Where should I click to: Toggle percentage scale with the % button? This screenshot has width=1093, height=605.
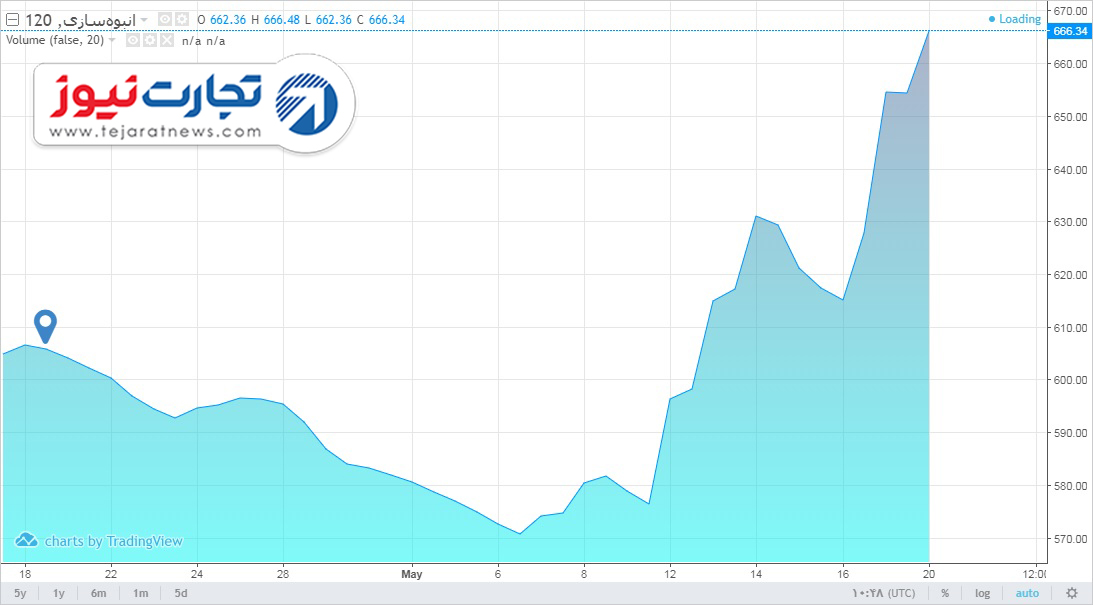point(945,593)
